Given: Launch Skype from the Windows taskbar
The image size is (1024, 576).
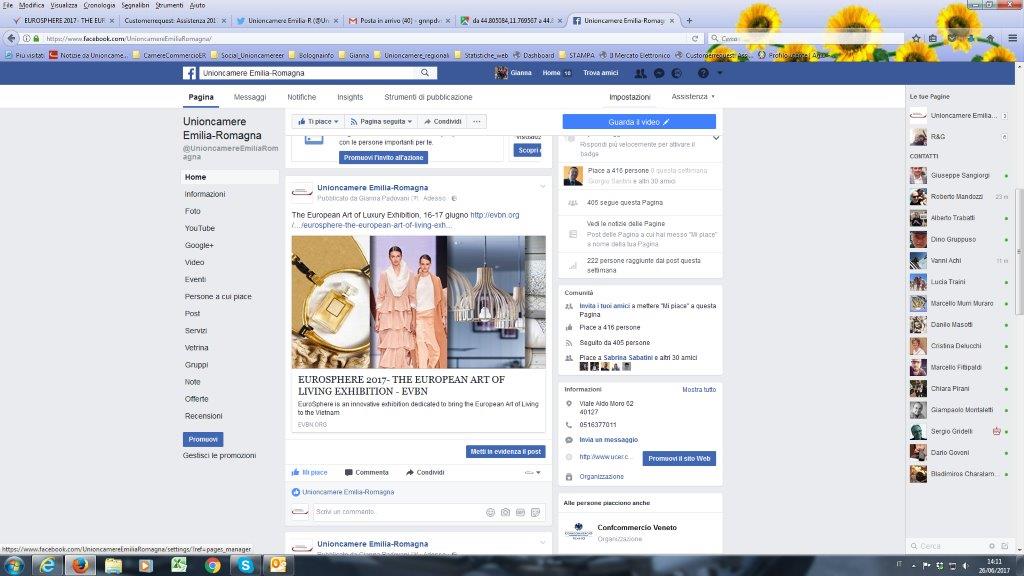Looking at the screenshot, I should [246, 565].
